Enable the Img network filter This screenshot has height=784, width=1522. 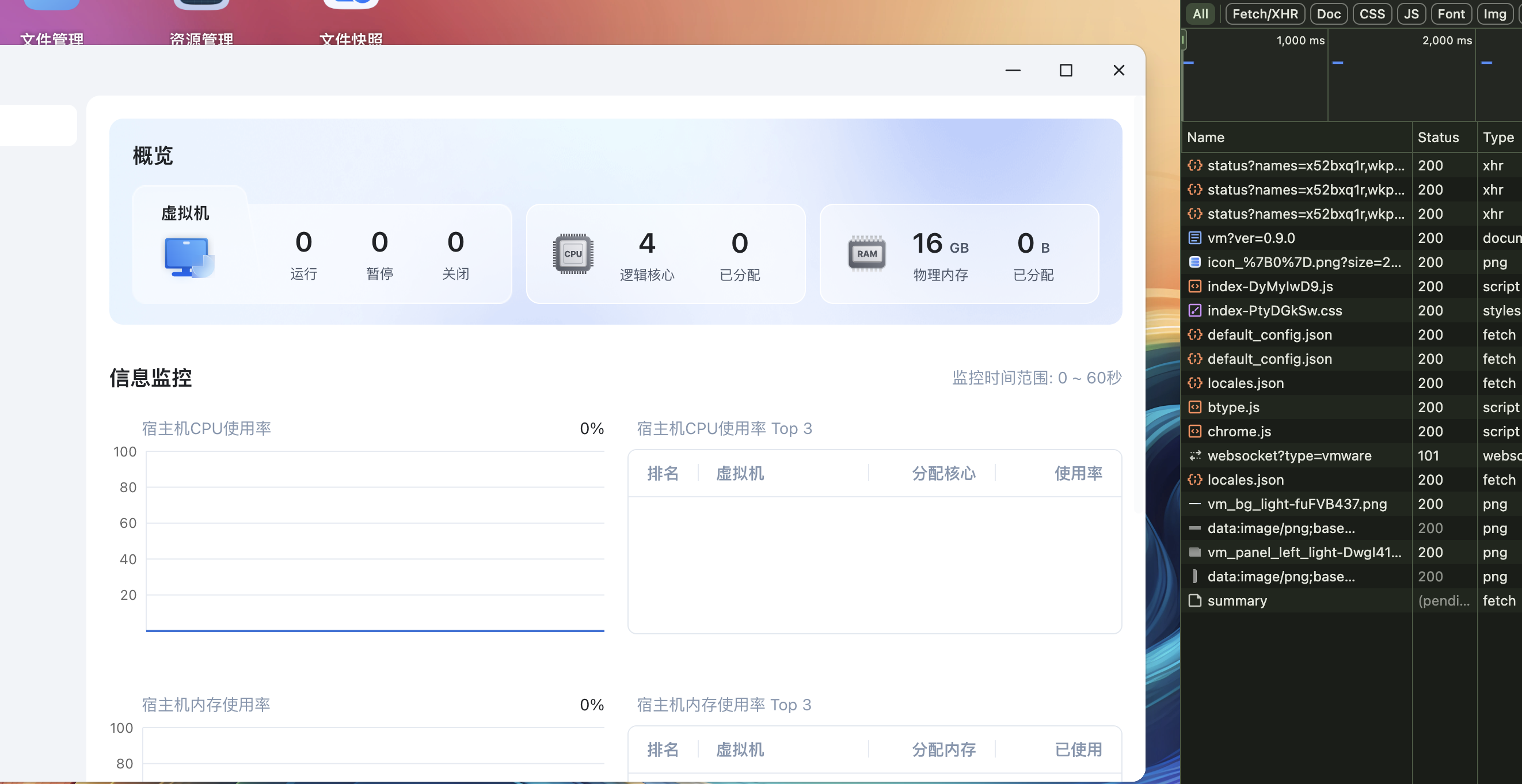pyautogui.click(x=1494, y=14)
